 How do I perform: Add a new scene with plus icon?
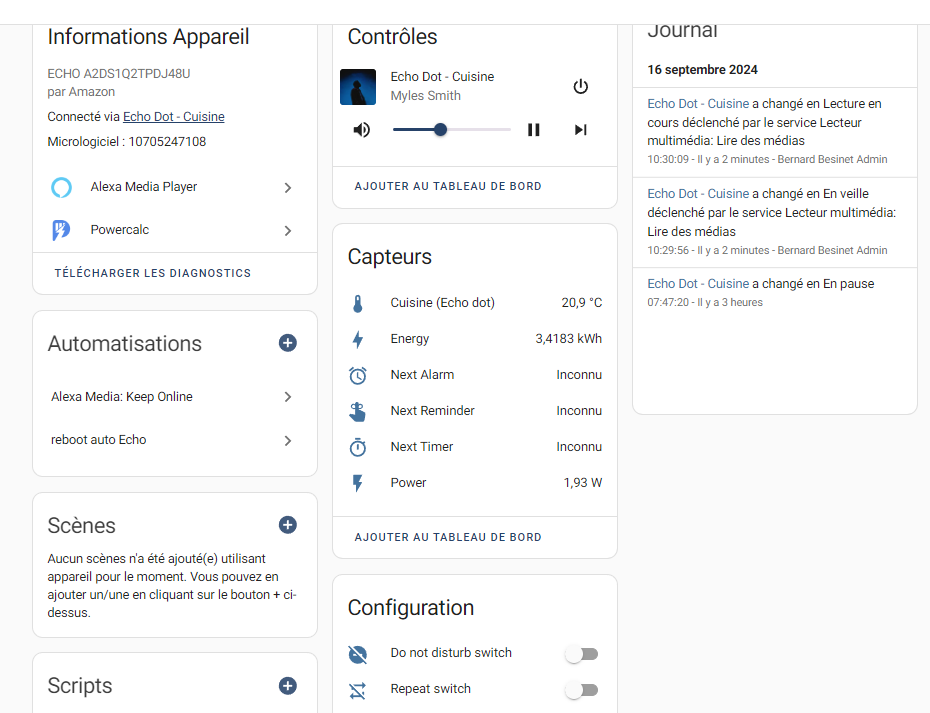[x=288, y=525]
